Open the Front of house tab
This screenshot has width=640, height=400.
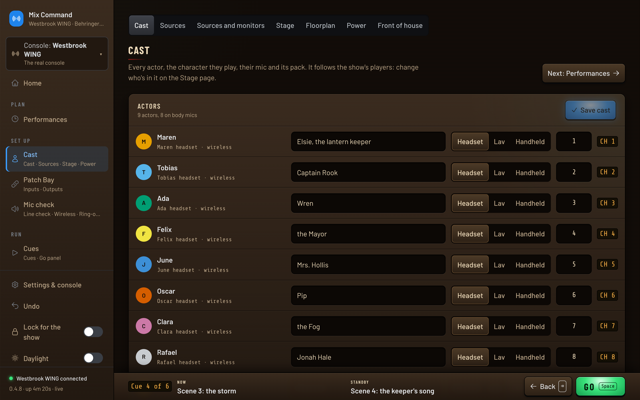[x=400, y=25]
